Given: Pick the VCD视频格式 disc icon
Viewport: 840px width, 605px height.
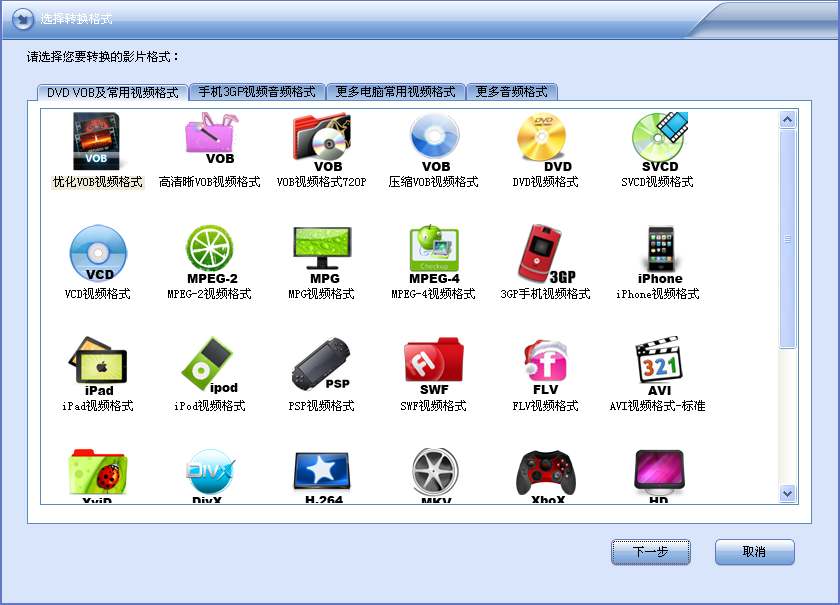Looking at the screenshot, I should (x=98, y=253).
